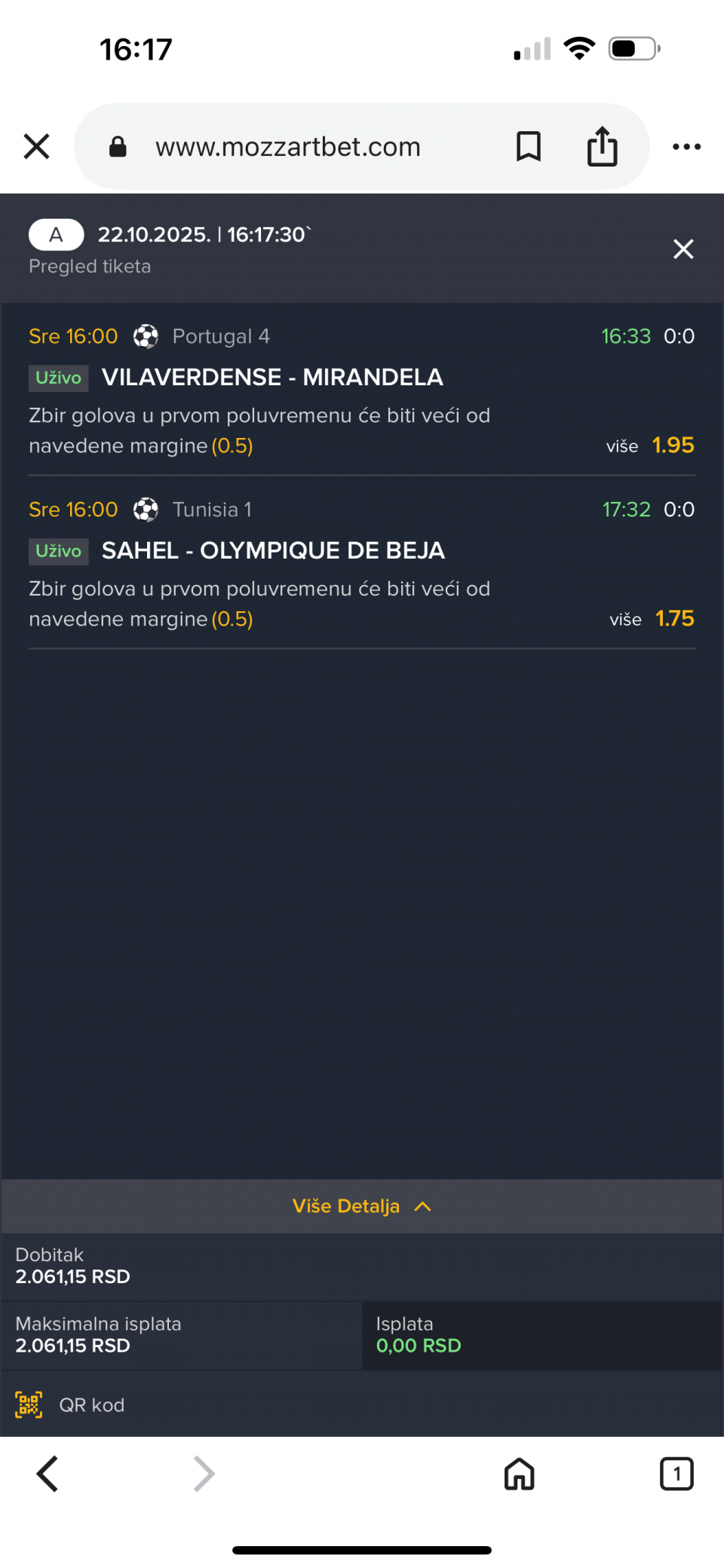Open the tabs switcher showing 1

pos(676,1474)
